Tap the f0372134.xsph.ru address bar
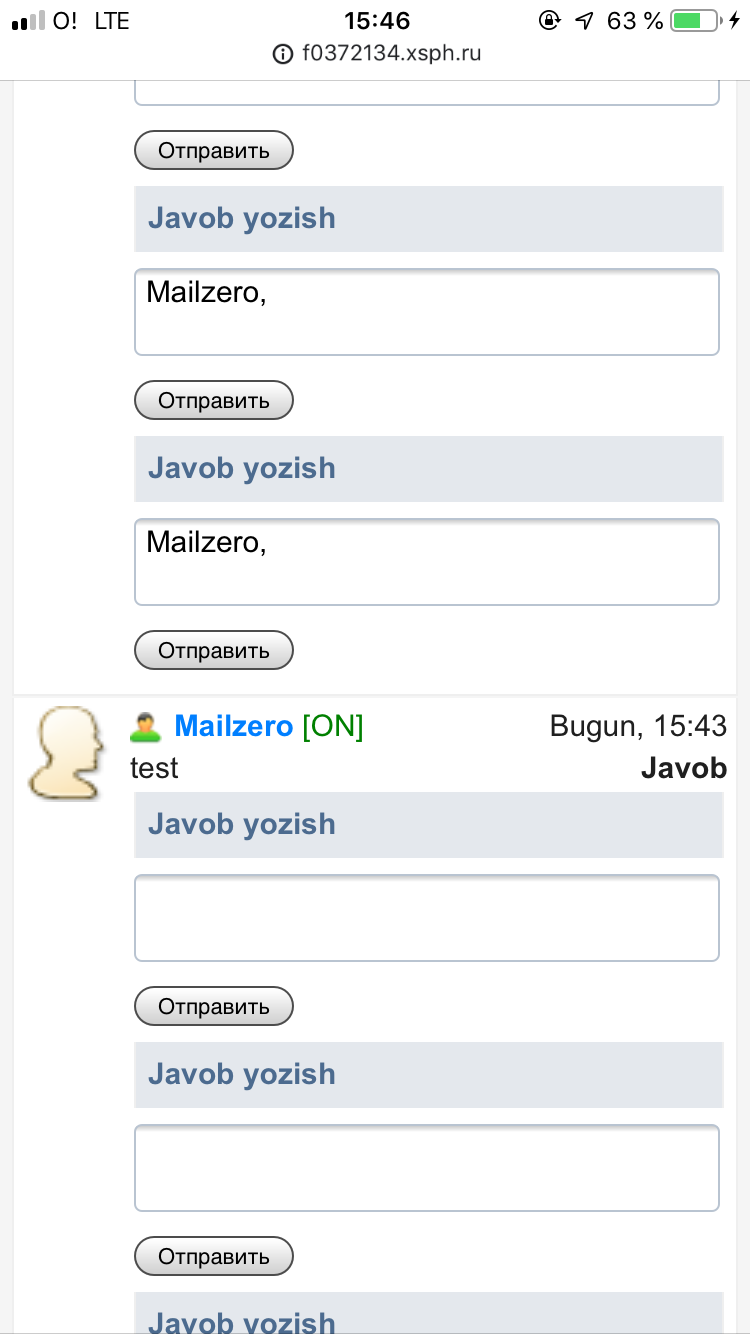Image resolution: width=750 pixels, height=1334 pixels. 390,54
